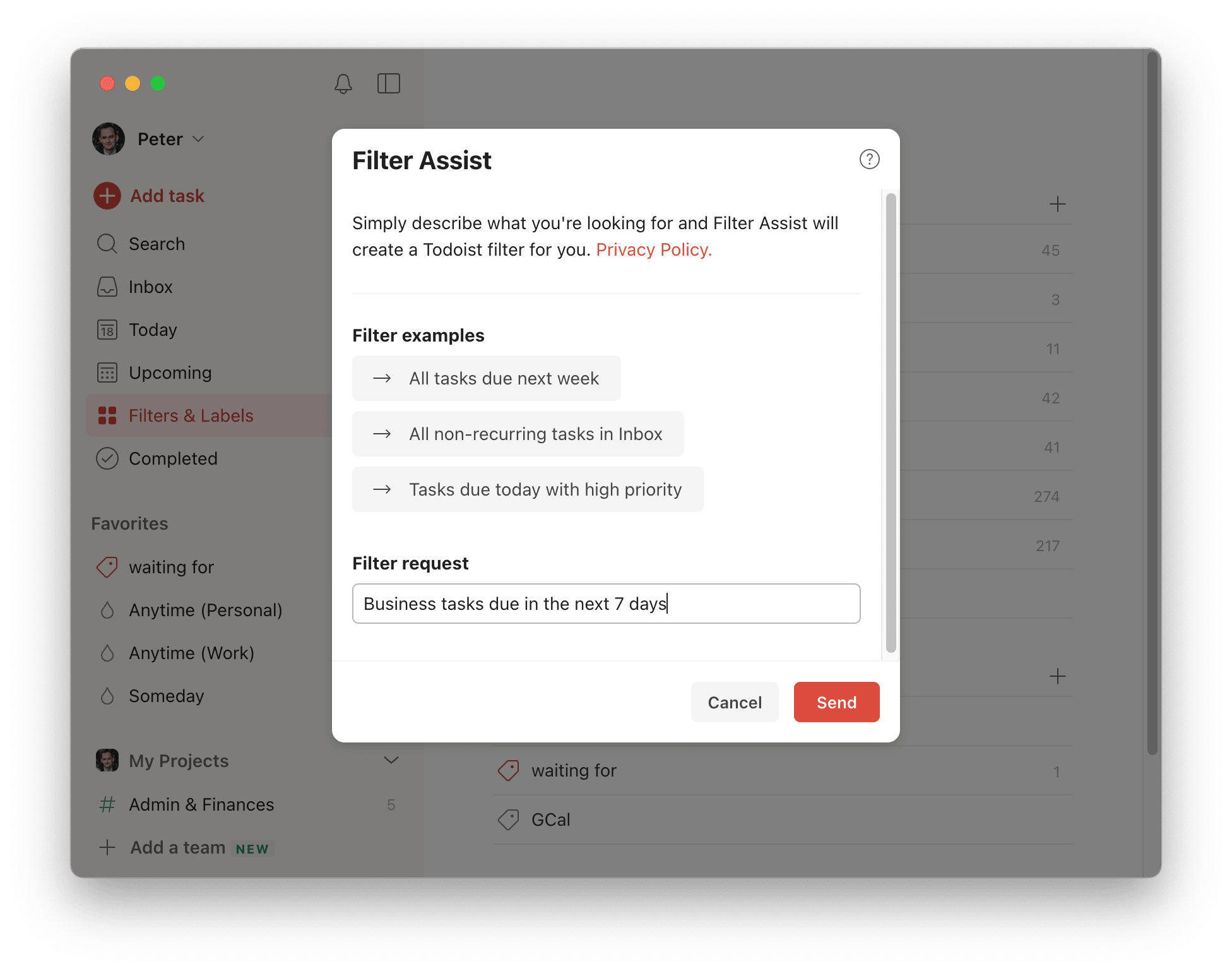Click the filter row showing count 217
The height and width of the screenshot is (971, 1232).
[x=986, y=545]
